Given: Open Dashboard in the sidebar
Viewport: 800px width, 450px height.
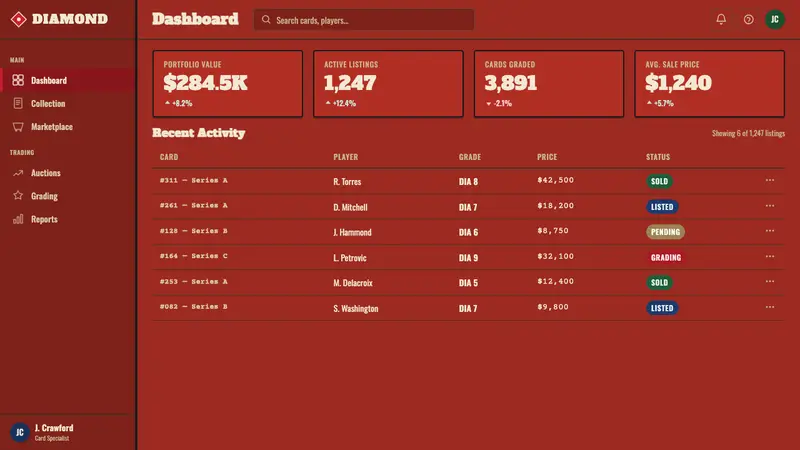Looking at the screenshot, I should [68, 80].
